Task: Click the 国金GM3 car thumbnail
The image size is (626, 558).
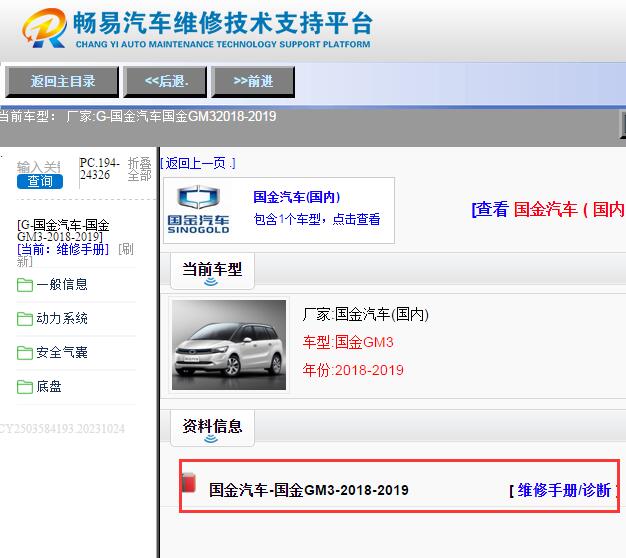Action: click(229, 345)
